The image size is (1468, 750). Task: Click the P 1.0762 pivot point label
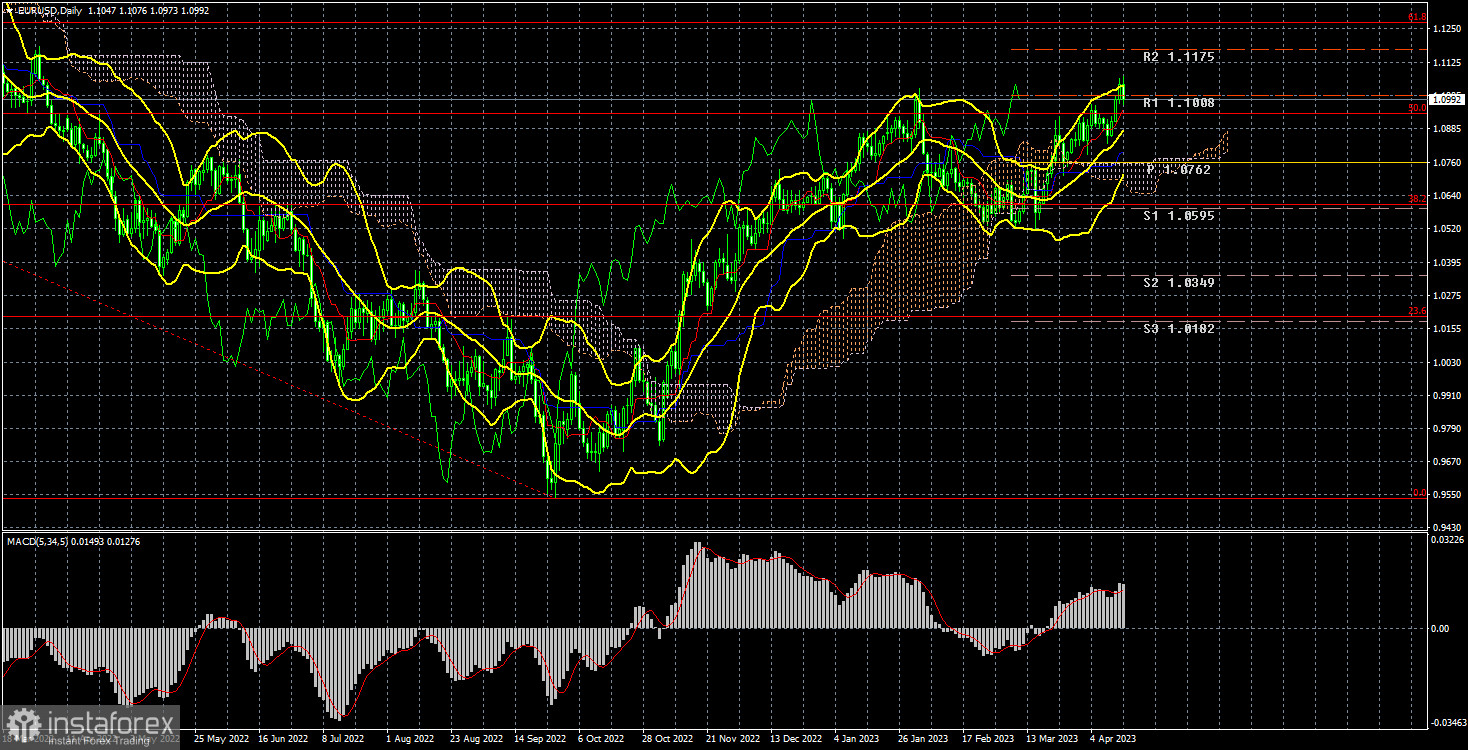pyautogui.click(x=1179, y=170)
